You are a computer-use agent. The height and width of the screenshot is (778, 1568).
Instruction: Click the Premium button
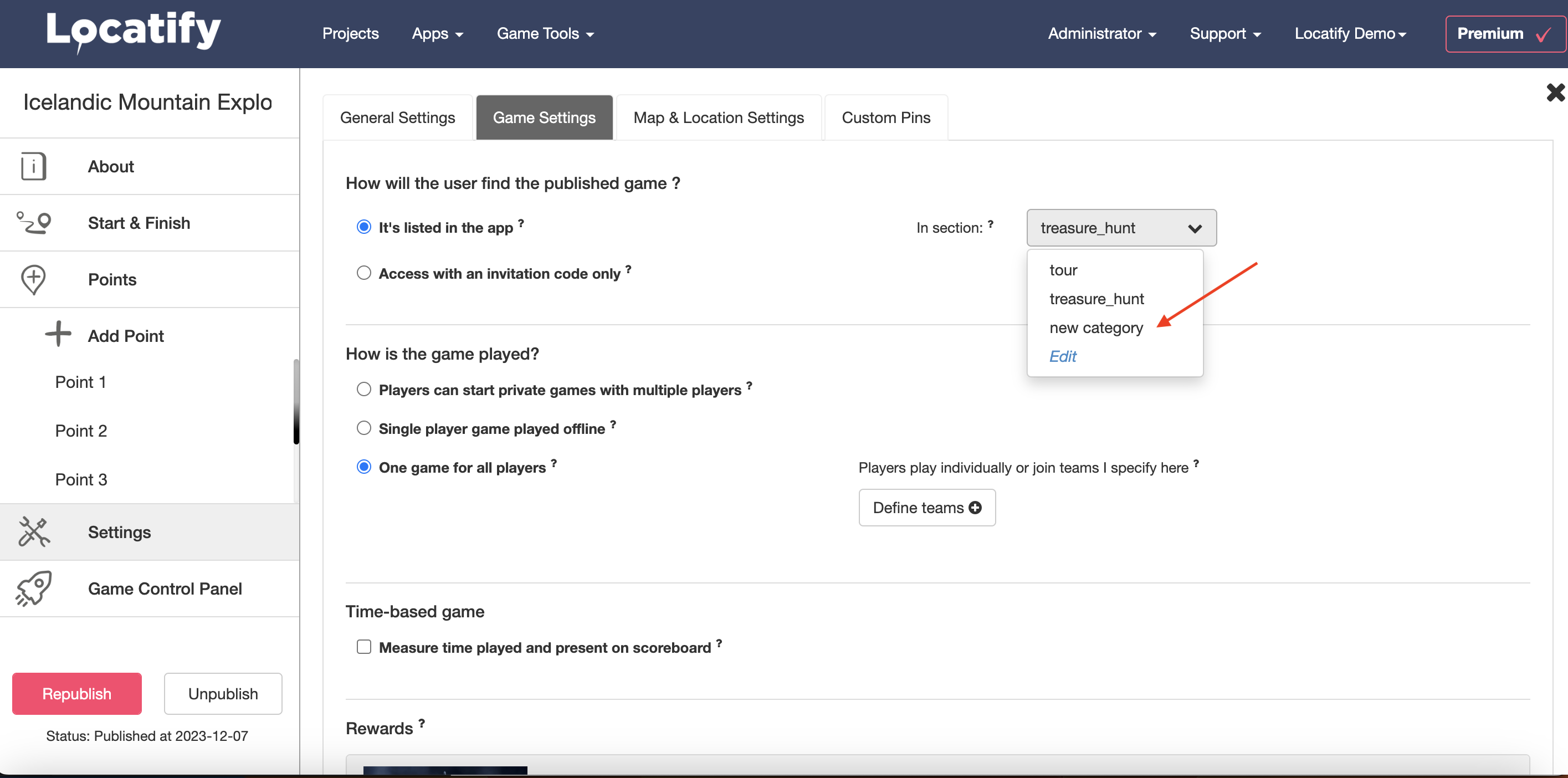(1505, 34)
